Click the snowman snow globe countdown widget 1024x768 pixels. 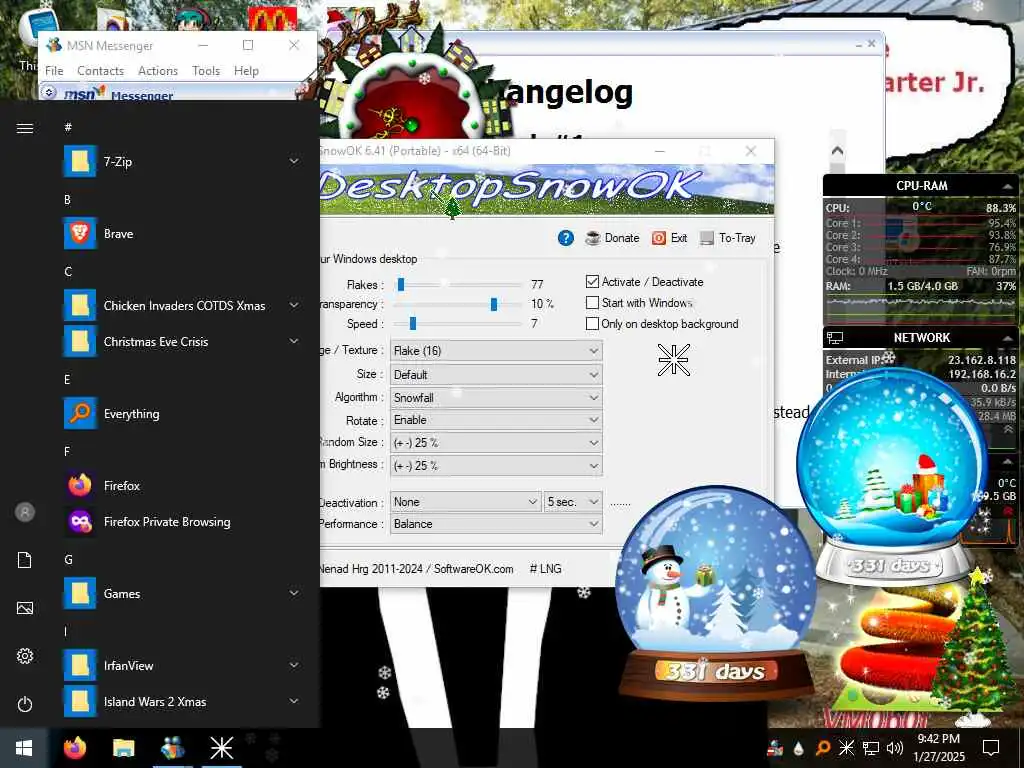point(716,593)
